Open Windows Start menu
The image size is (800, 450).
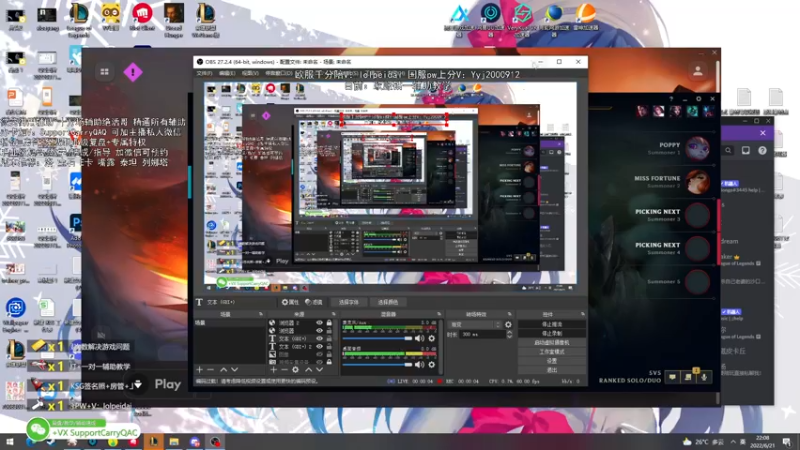click(x=10, y=442)
